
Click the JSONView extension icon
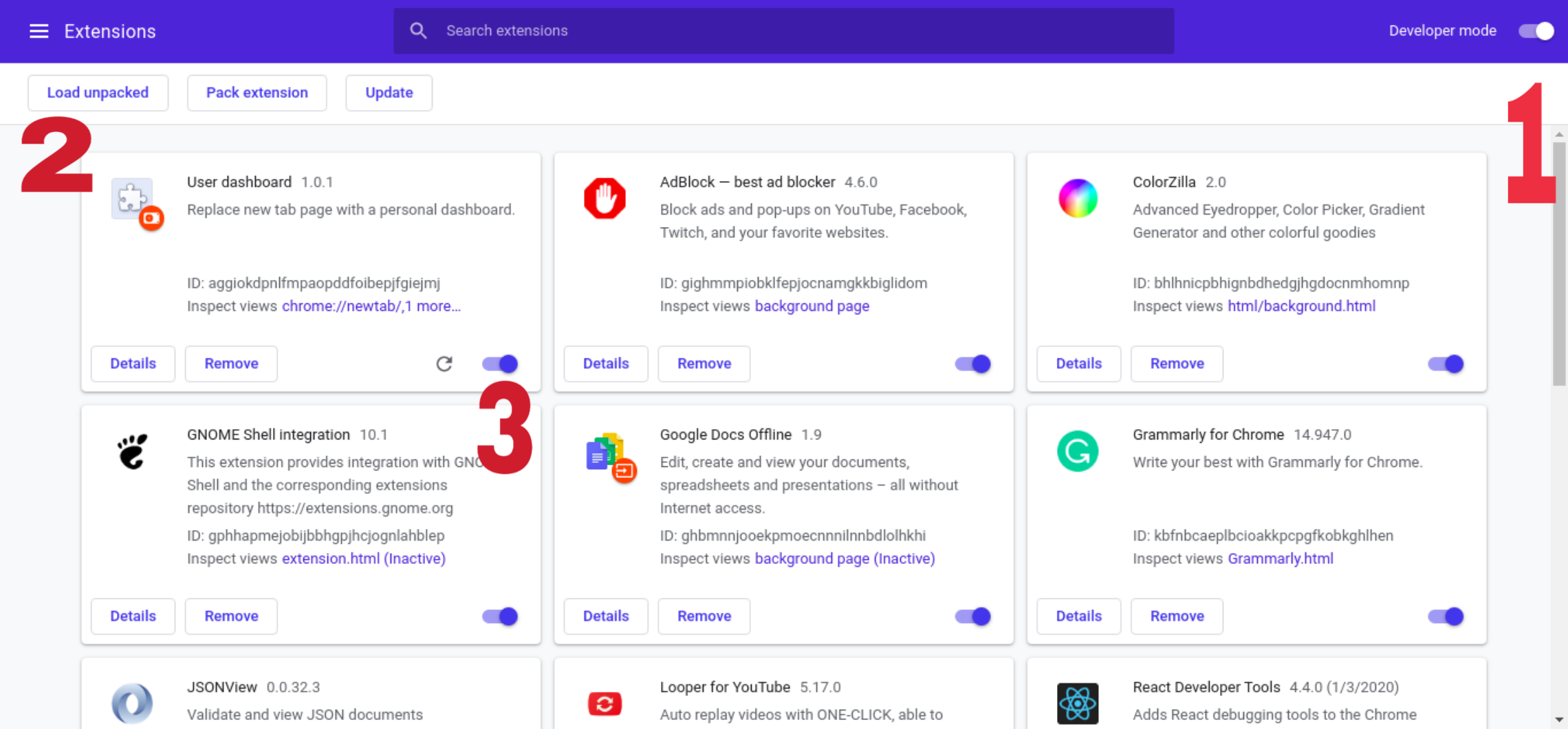[132, 704]
